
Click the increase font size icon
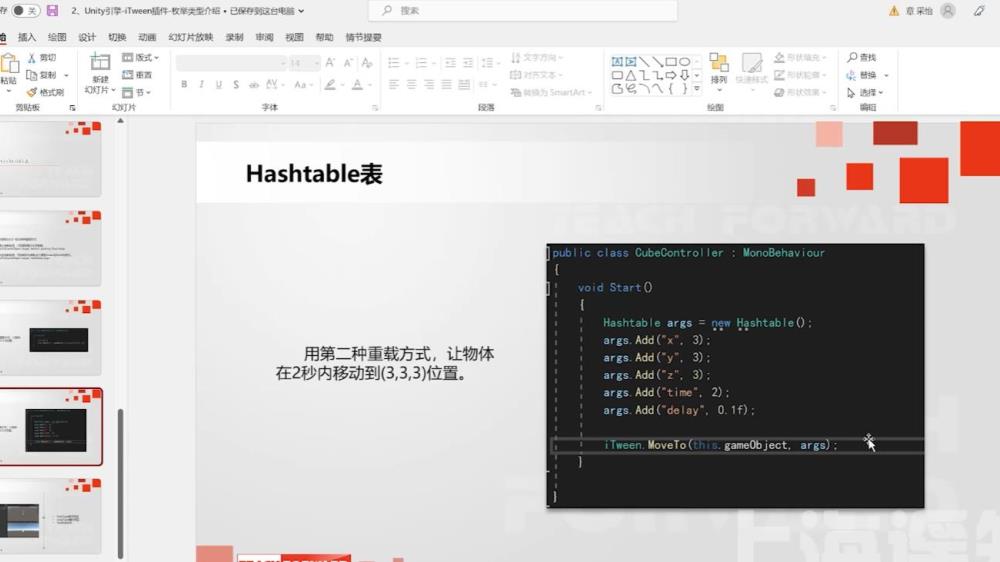coord(330,63)
